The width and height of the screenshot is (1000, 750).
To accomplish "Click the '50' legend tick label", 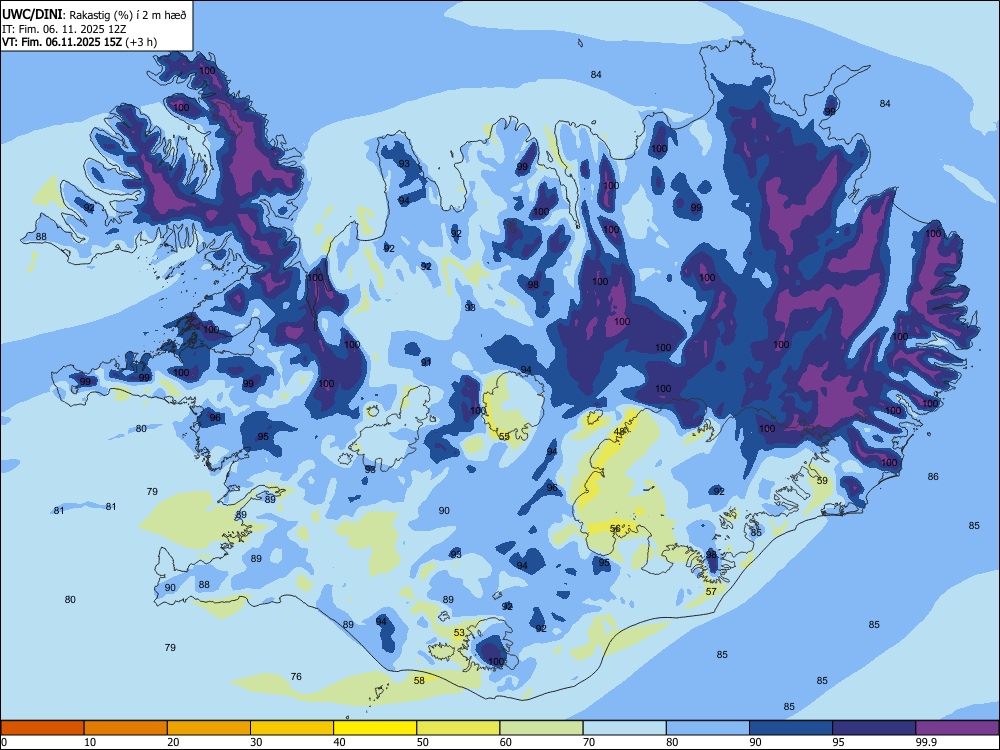I will click(423, 742).
